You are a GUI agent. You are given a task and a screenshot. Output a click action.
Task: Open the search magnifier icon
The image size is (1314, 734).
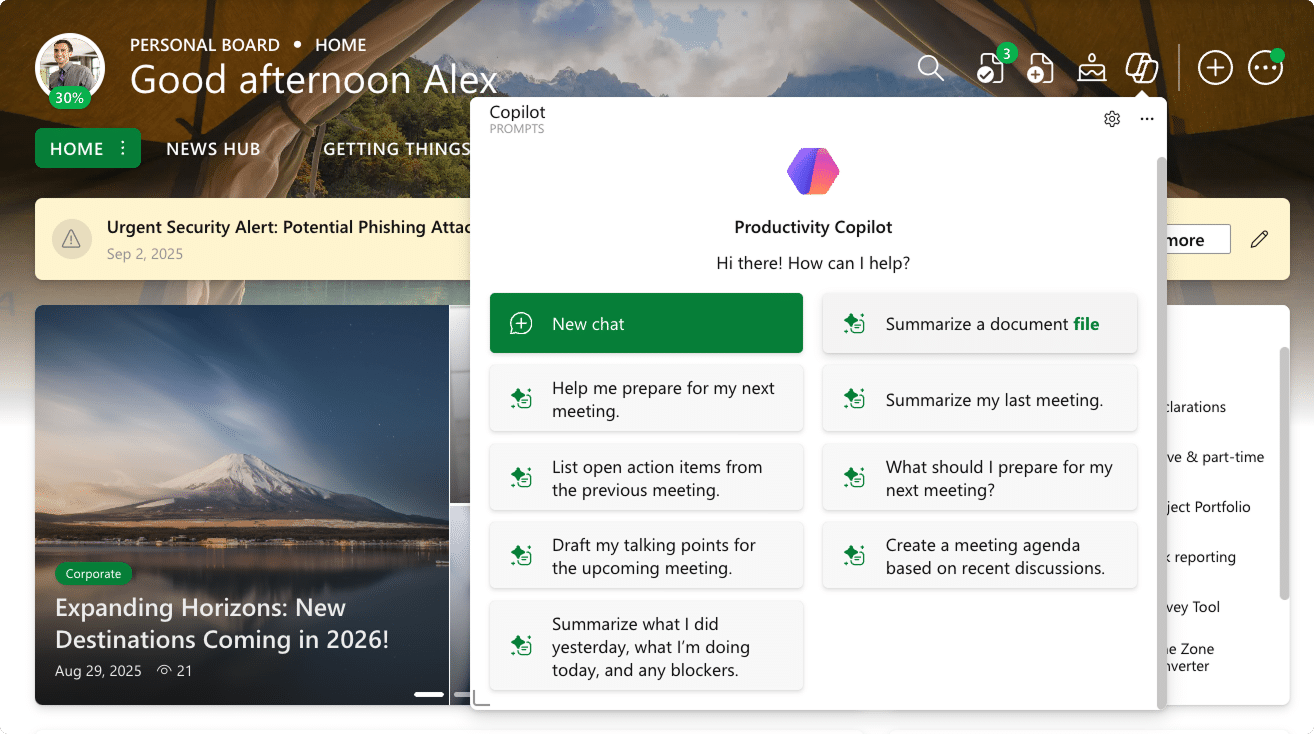pos(930,68)
